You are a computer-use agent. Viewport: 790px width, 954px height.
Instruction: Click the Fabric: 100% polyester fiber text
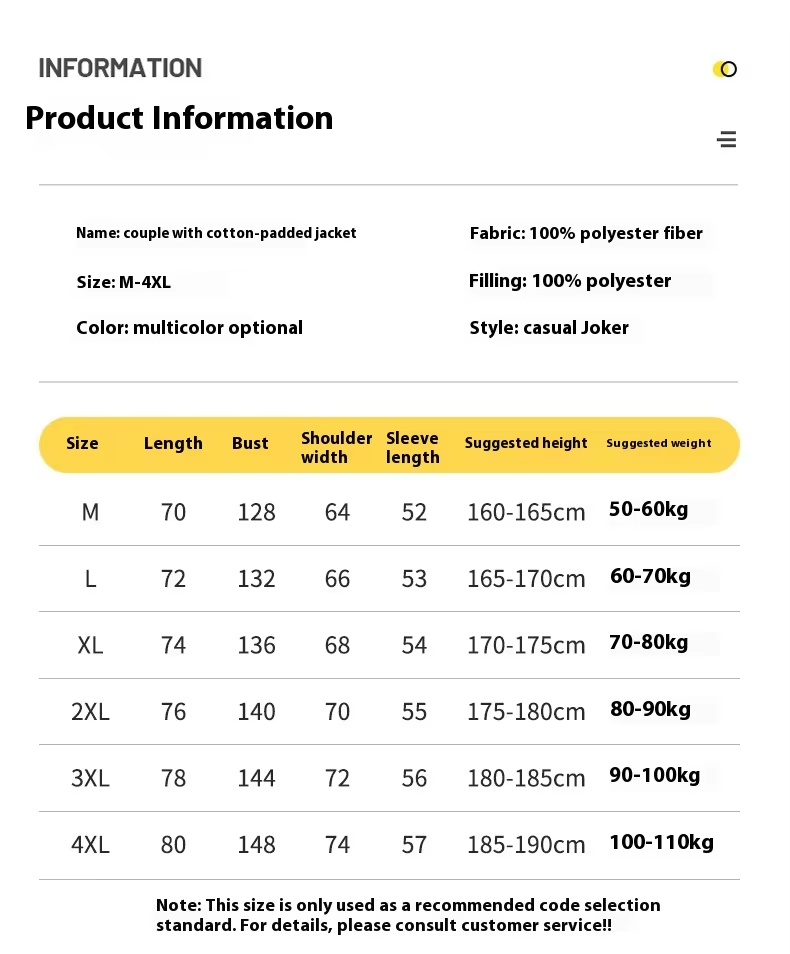tap(586, 233)
